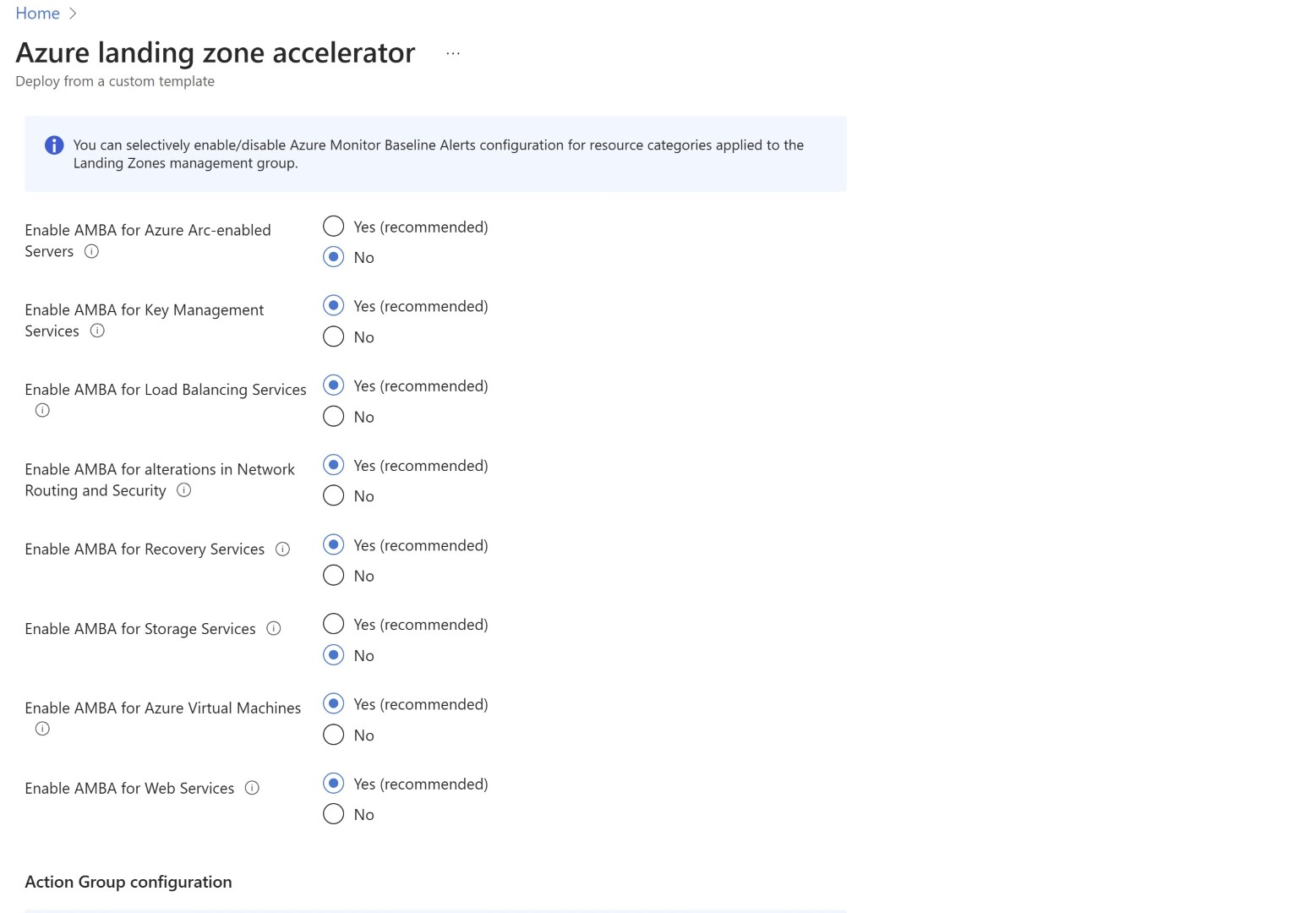Open info tooltip for Recovery Services
Screen dimensions: 1316x913
click(x=283, y=549)
